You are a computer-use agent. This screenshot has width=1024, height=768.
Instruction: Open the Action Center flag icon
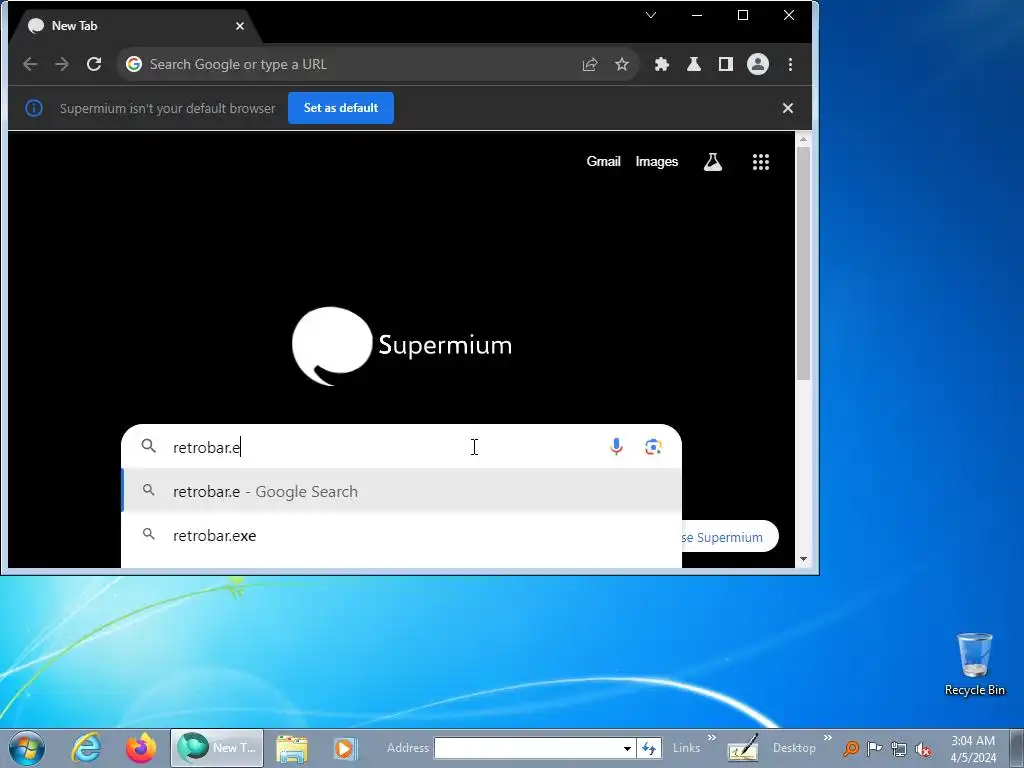[x=874, y=748]
